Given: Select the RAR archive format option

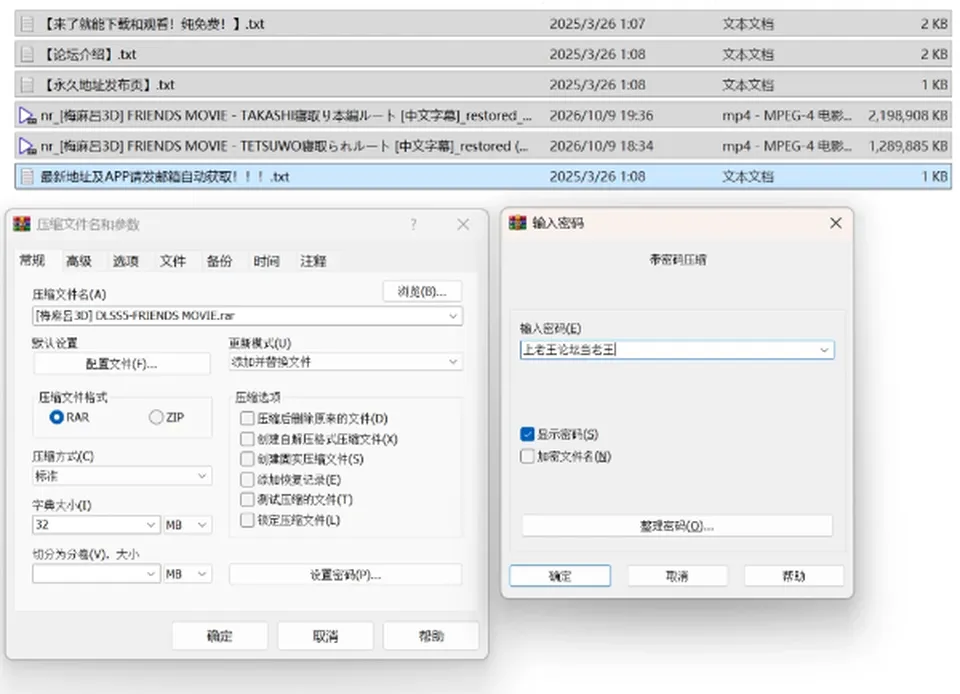Looking at the screenshot, I should point(57,417).
